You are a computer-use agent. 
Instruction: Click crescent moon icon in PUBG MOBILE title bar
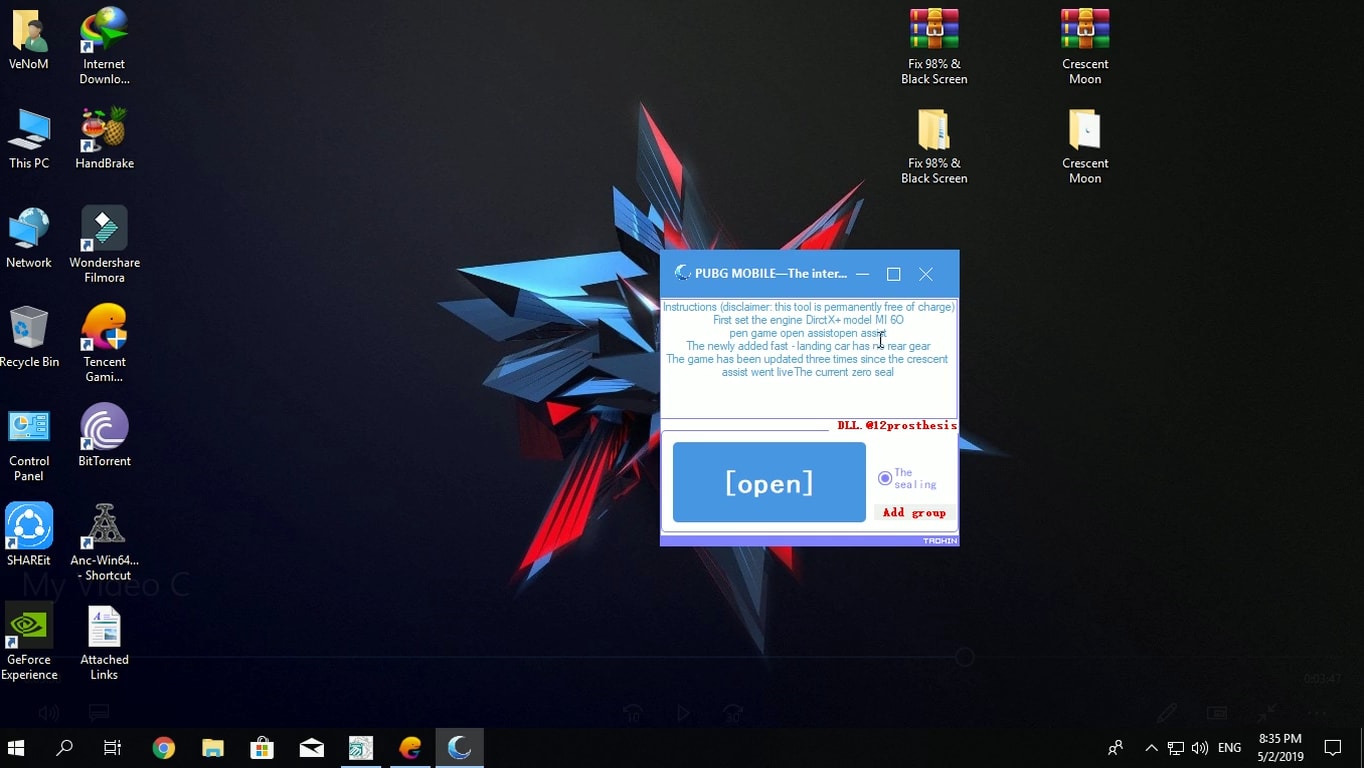[682, 273]
